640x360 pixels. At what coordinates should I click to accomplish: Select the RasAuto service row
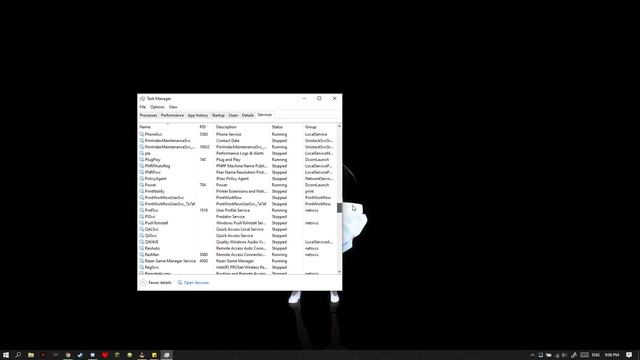click(x=238, y=248)
